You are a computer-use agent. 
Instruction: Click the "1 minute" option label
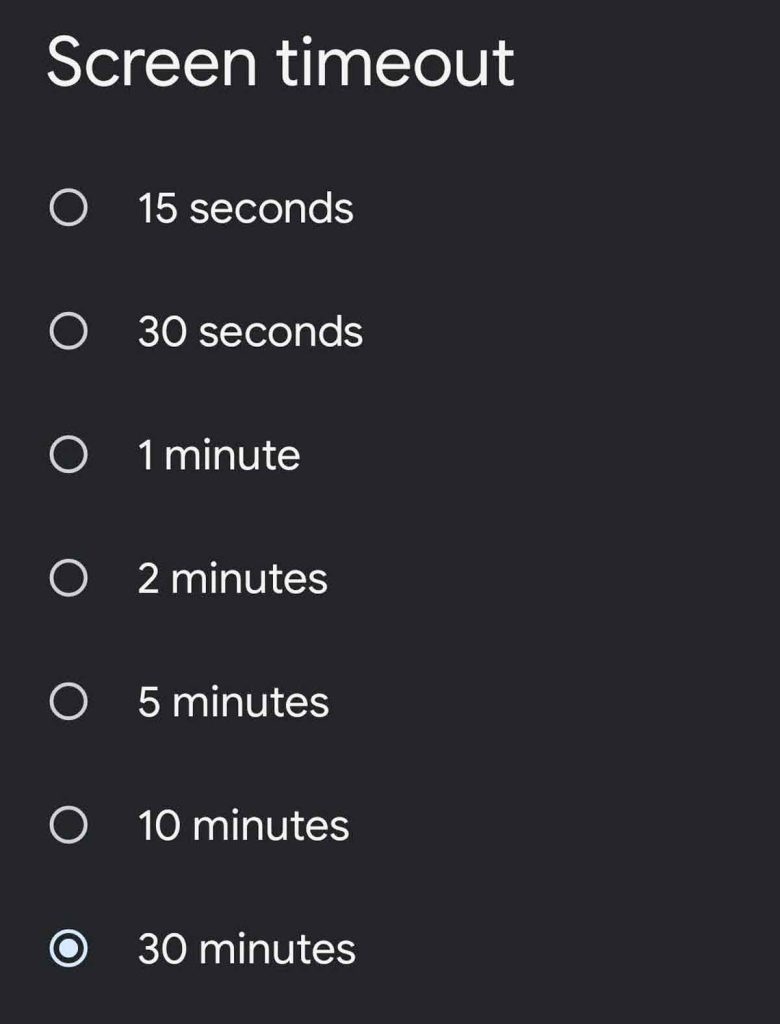219,456
